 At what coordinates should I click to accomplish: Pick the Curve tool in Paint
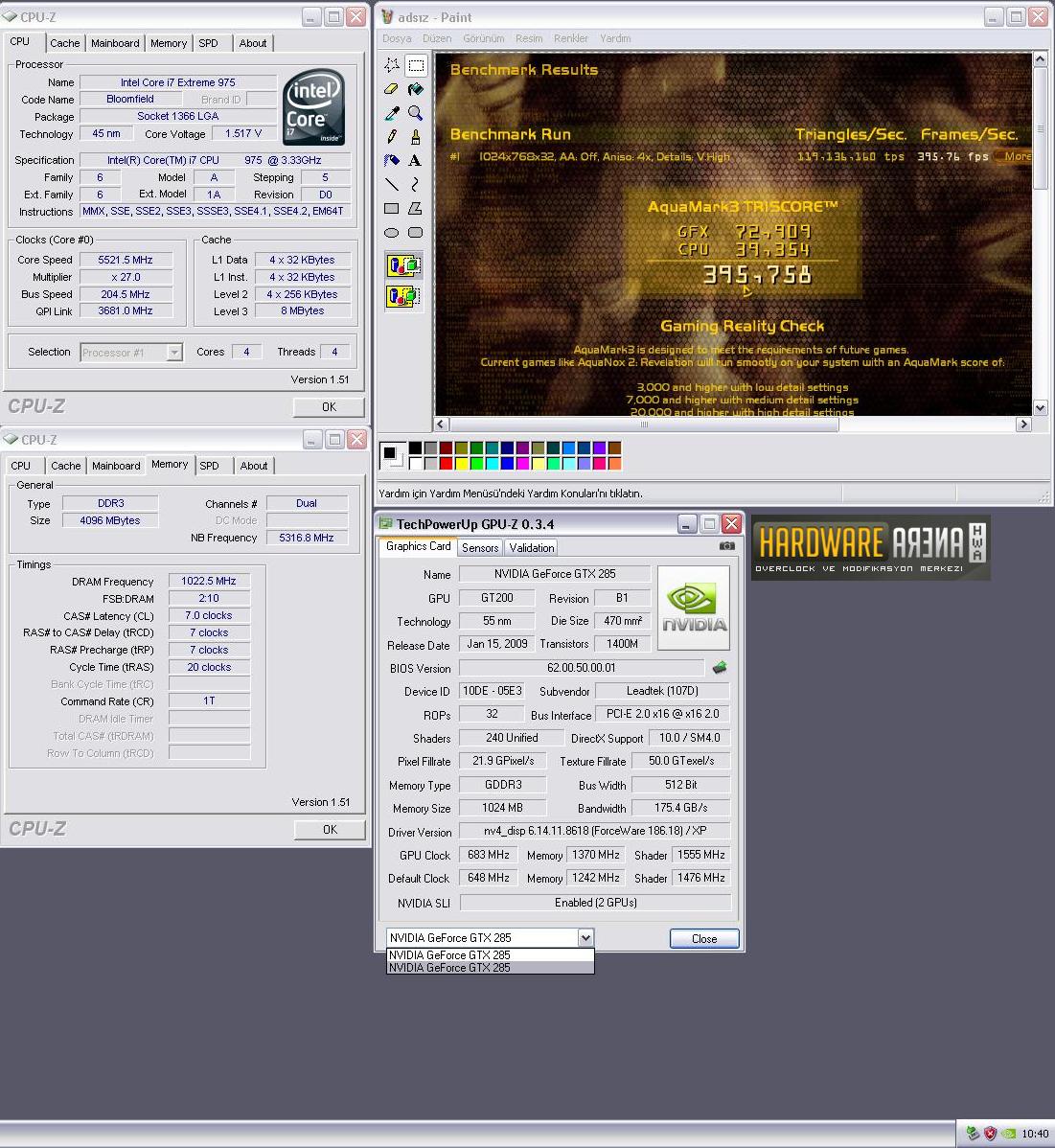tap(416, 185)
